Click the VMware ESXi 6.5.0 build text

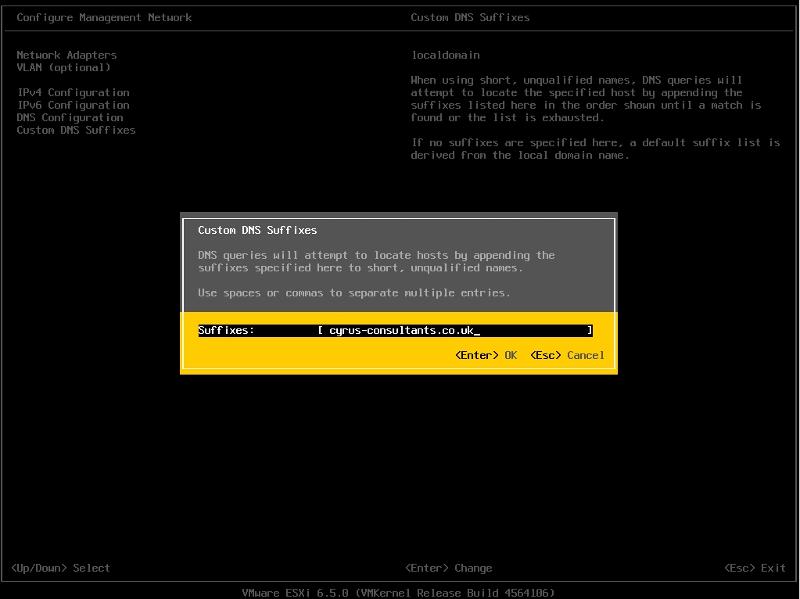[398, 593]
